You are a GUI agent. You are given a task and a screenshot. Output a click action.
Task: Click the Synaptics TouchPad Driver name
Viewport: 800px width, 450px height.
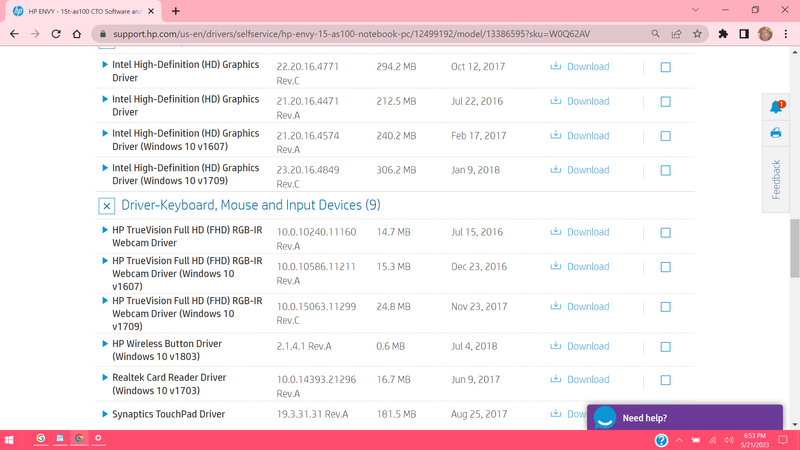pos(168,414)
